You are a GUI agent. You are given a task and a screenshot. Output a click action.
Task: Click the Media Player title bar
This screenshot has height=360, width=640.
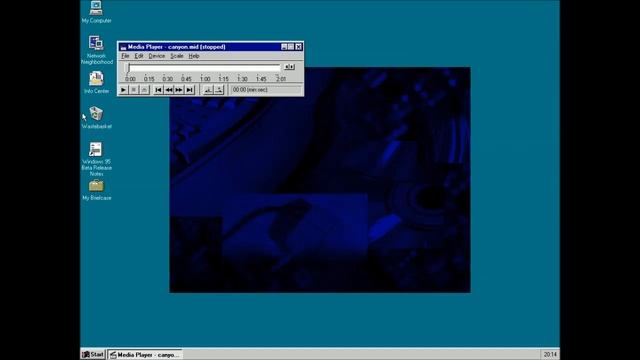tap(210, 47)
